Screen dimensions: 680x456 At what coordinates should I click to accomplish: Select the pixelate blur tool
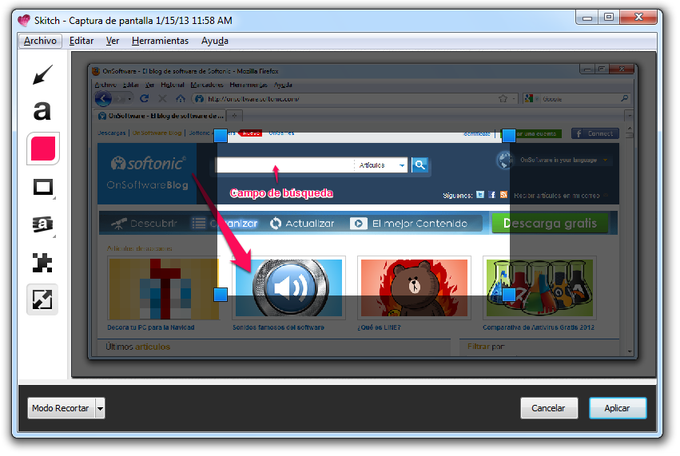tap(42, 262)
